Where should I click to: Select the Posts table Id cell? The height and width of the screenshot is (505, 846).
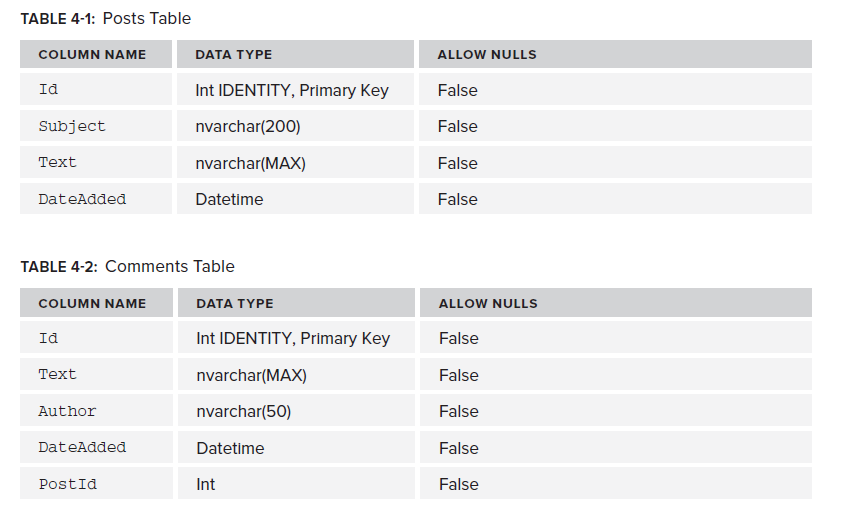click(x=48, y=90)
